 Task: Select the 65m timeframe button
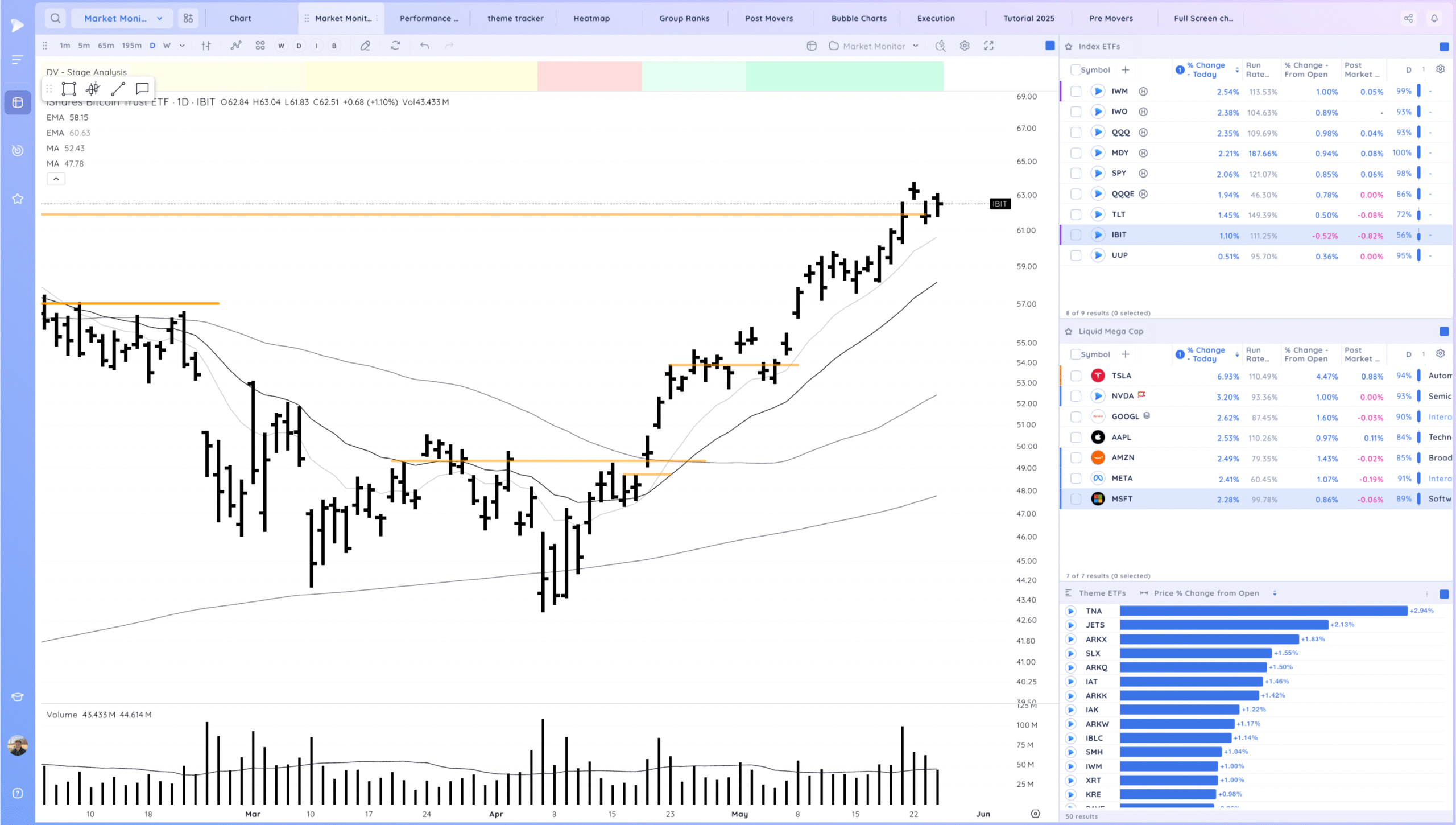click(x=106, y=46)
